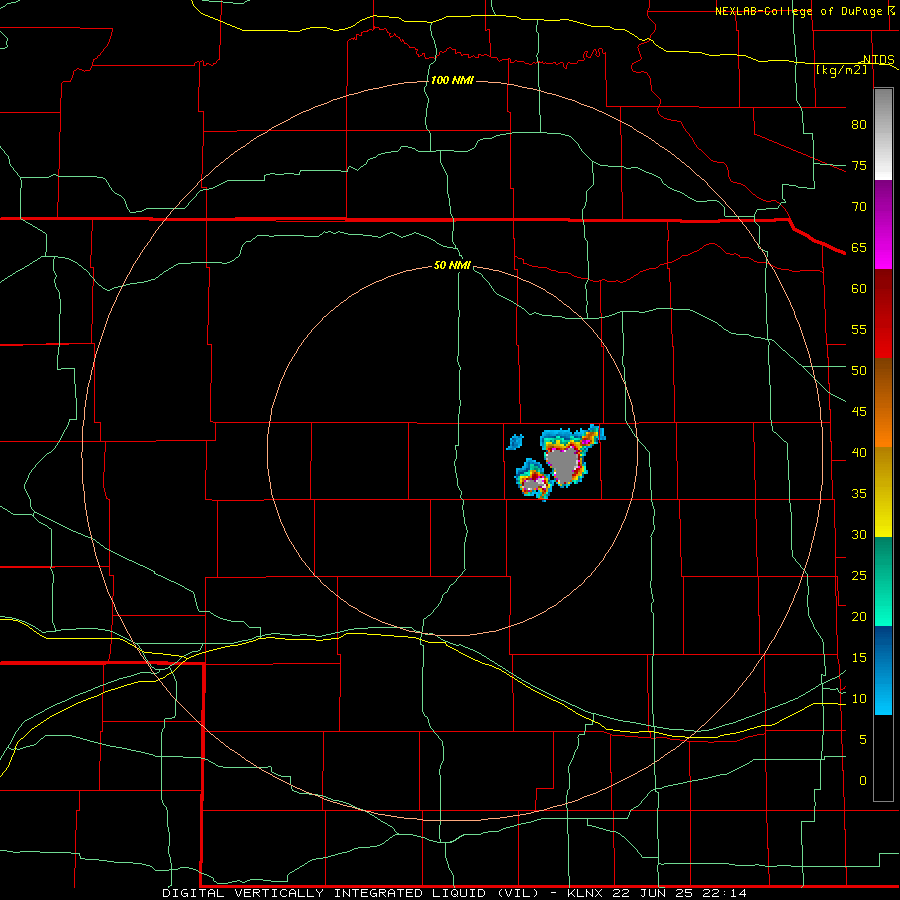Select the red segment of color bar

[883, 314]
